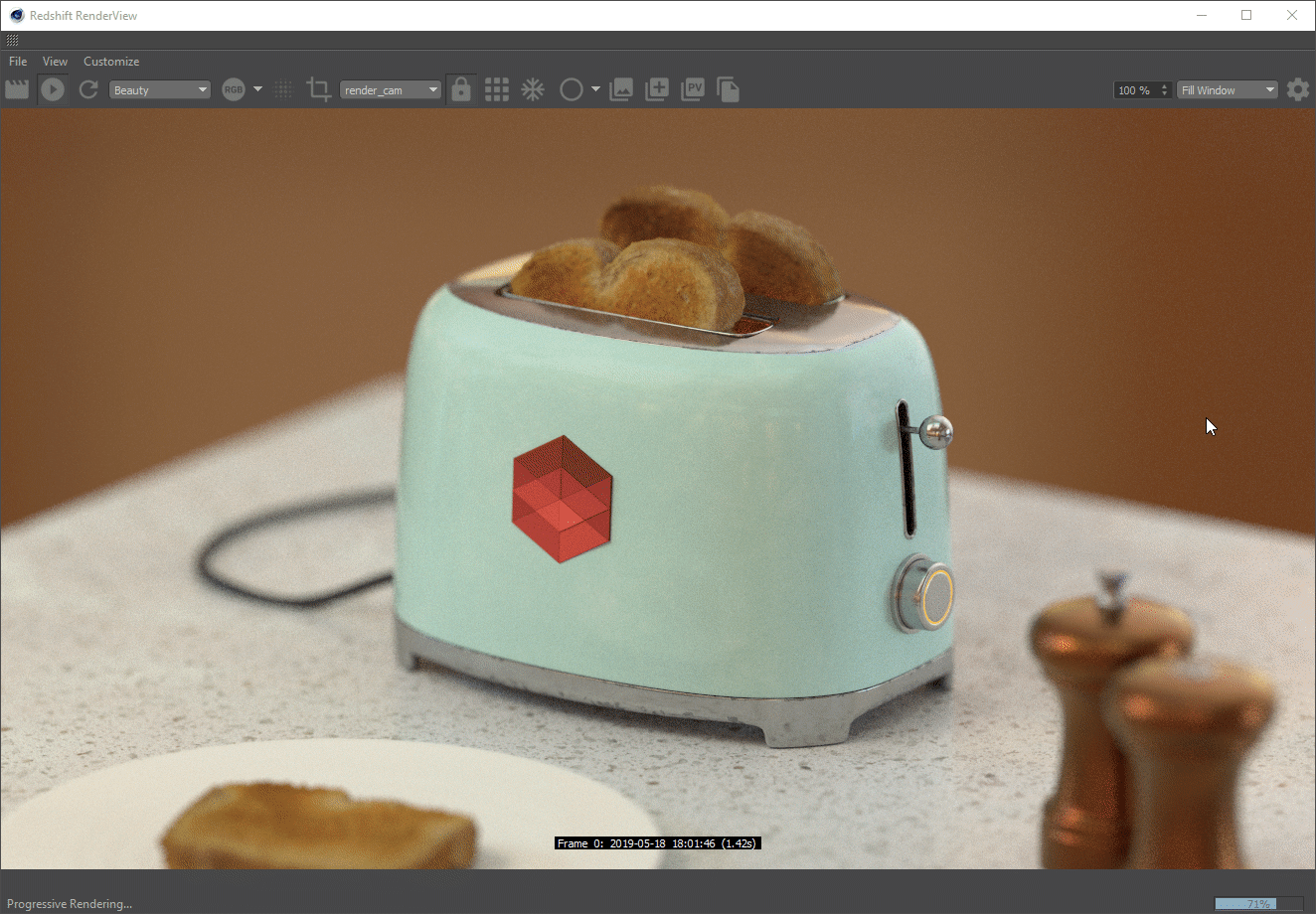Open the File menu
1316x914 pixels.
coord(18,61)
